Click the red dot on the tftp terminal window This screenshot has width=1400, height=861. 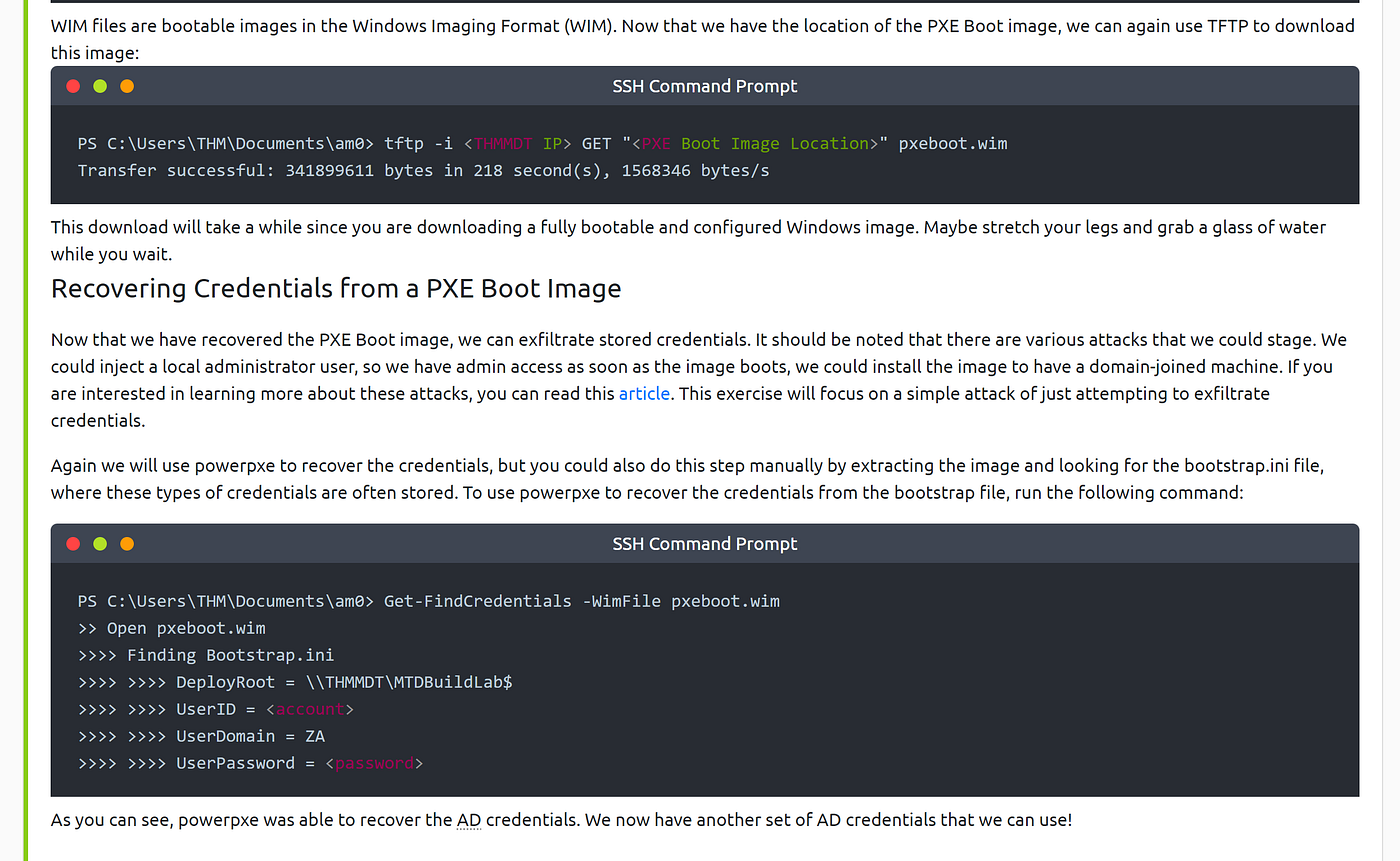pos(73,86)
